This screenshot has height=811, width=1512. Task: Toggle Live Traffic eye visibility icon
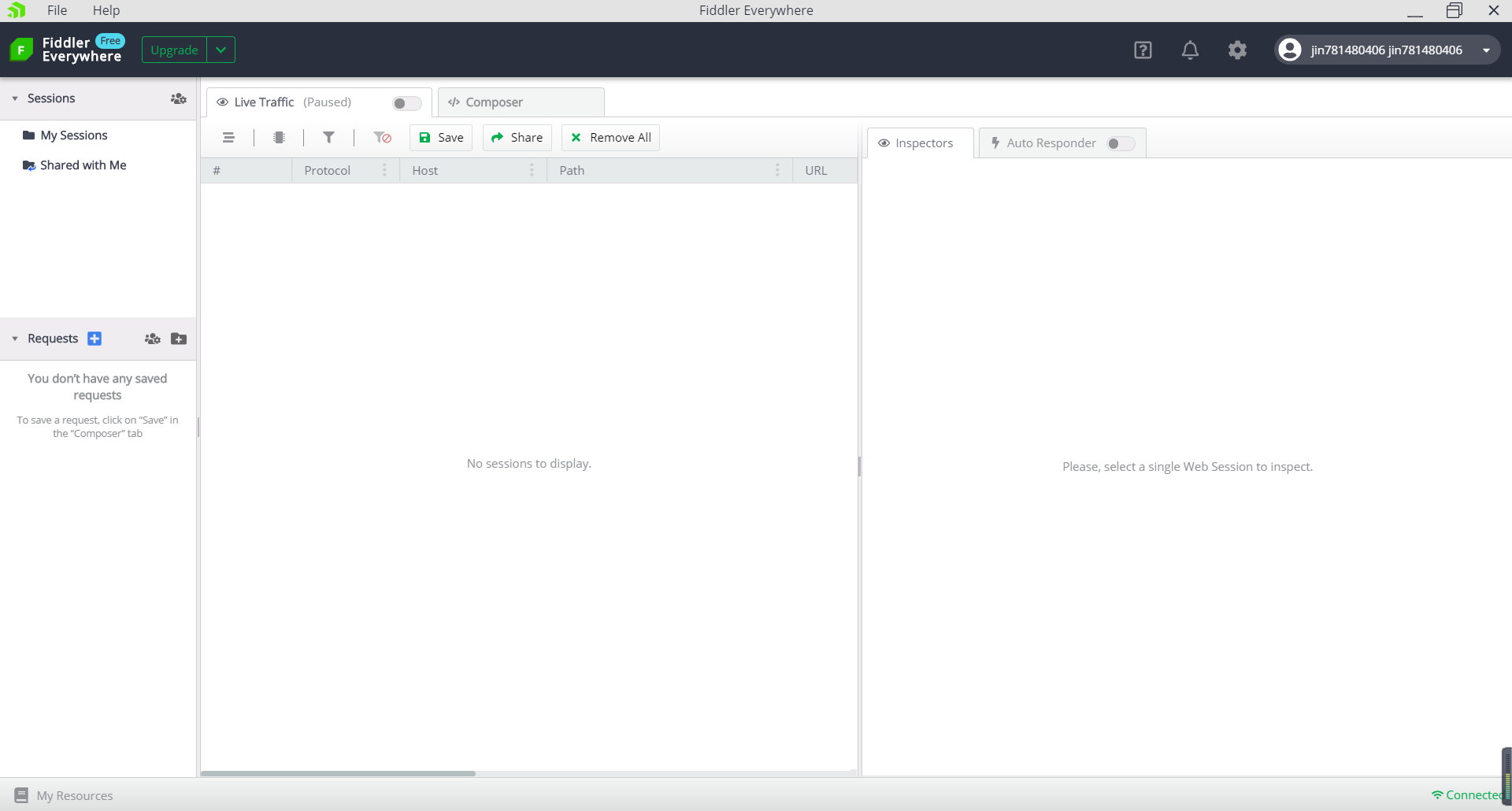tap(223, 102)
